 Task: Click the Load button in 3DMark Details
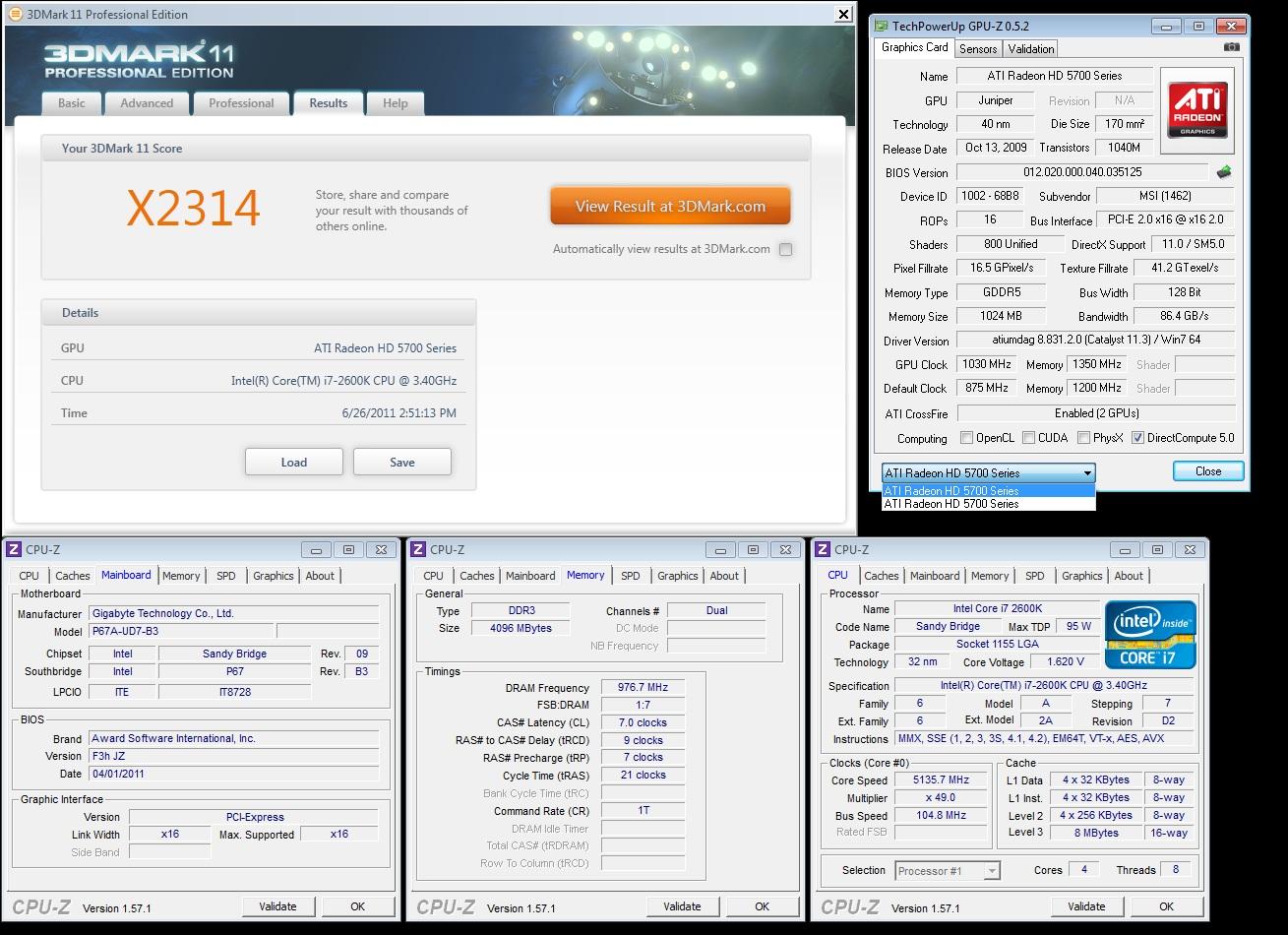pos(294,462)
